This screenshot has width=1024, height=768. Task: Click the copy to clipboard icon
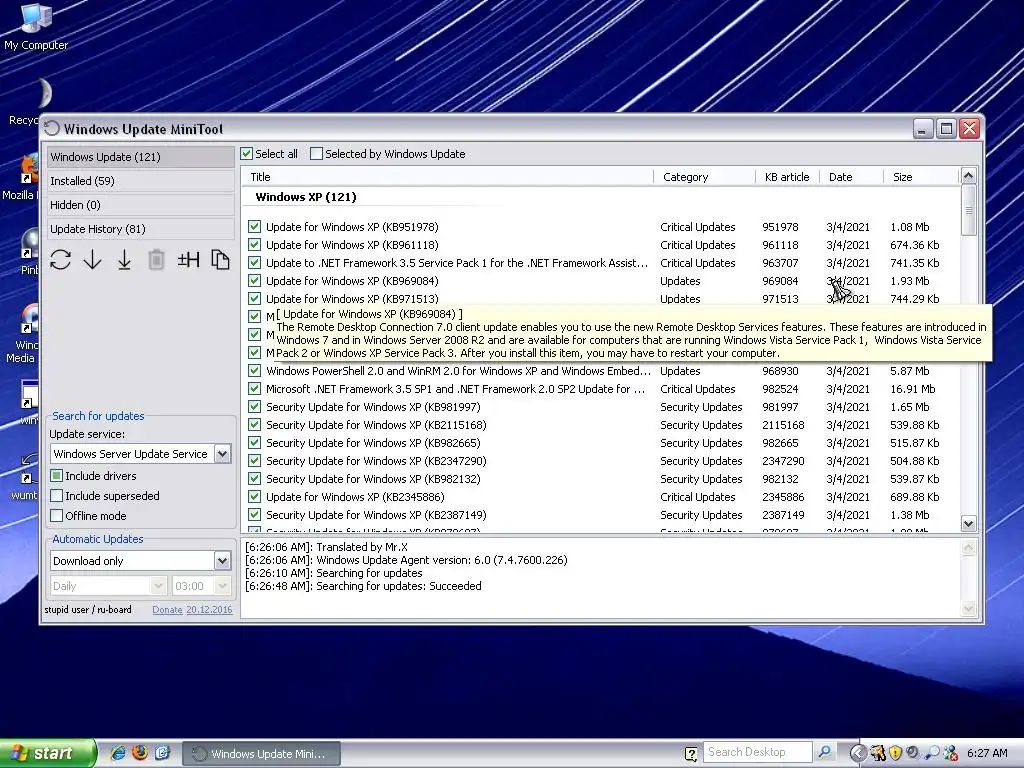click(x=220, y=260)
